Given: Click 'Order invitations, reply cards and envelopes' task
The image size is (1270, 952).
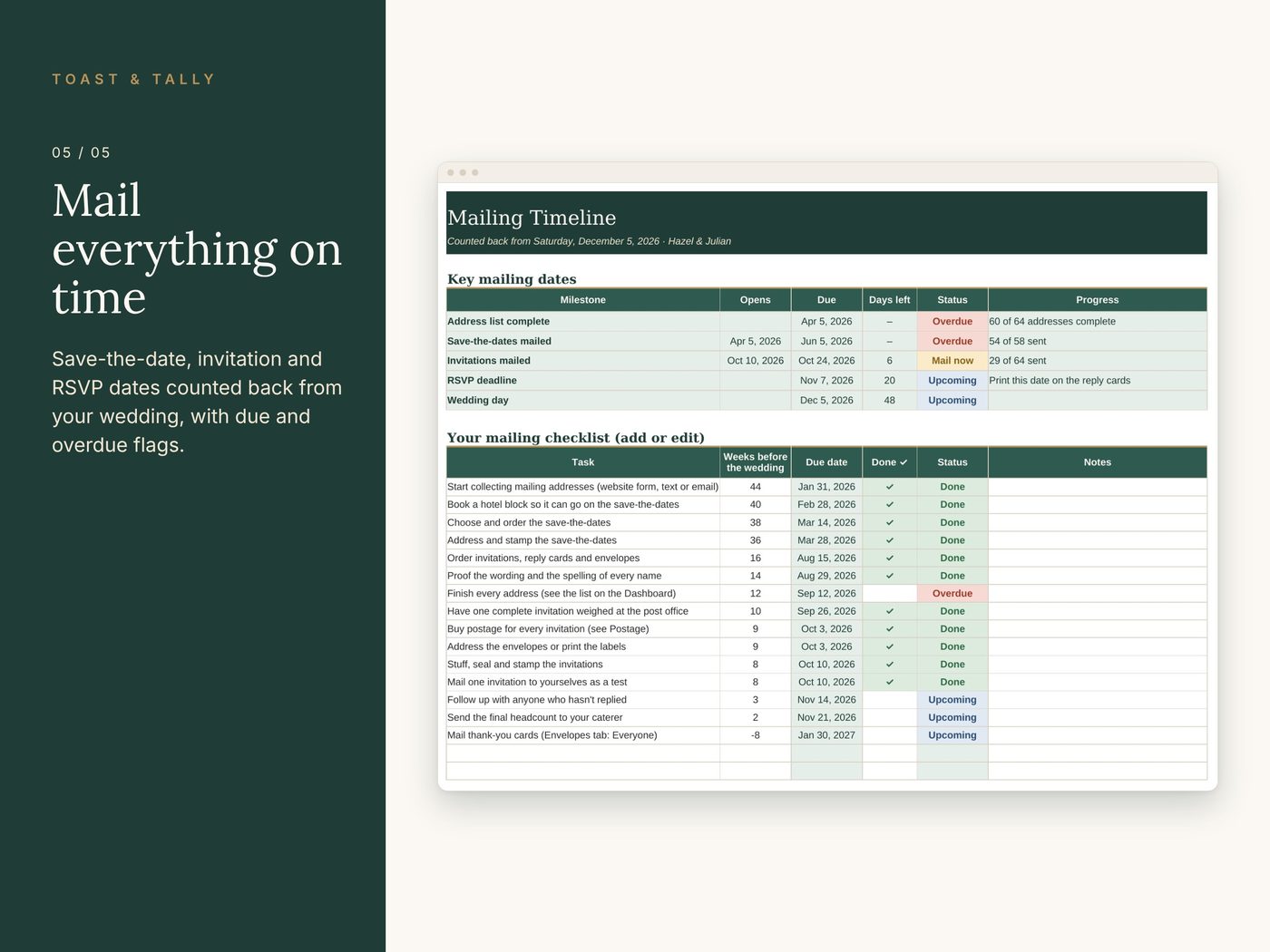Looking at the screenshot, I should pyautogui.click(x=583, y=559).
